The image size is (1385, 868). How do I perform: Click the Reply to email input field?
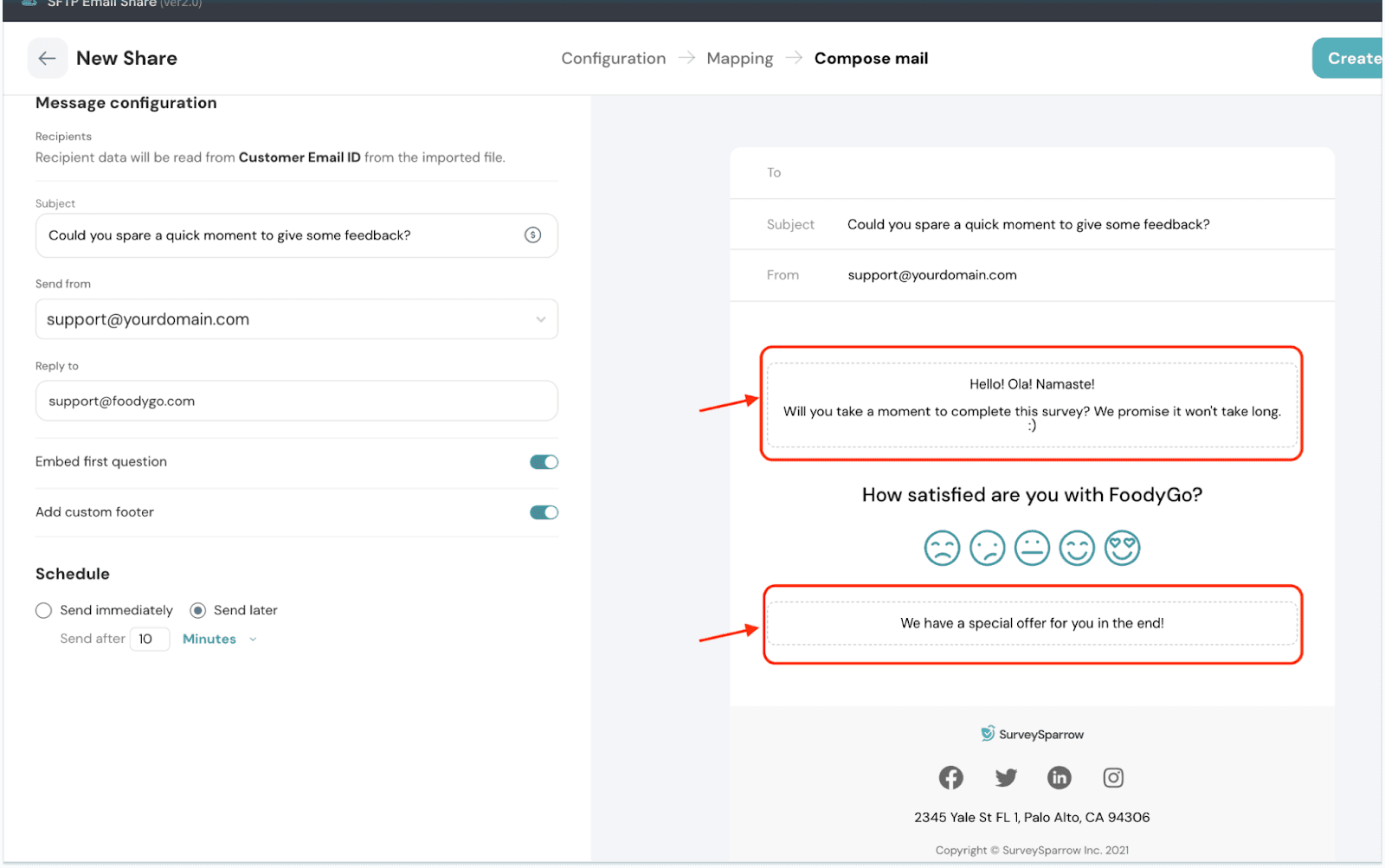coord(296,402)
